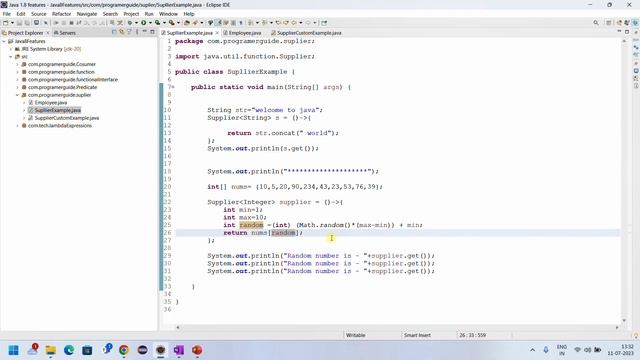
Task: Open the Navigate menu
Action: (x=87, y=14)
